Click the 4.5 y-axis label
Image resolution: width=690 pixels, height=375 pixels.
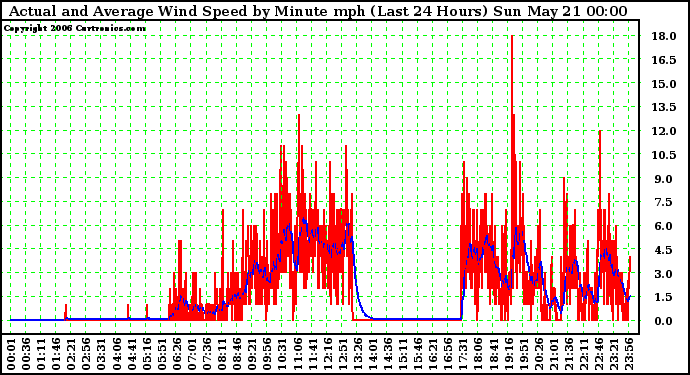click(x=664, y=250)
